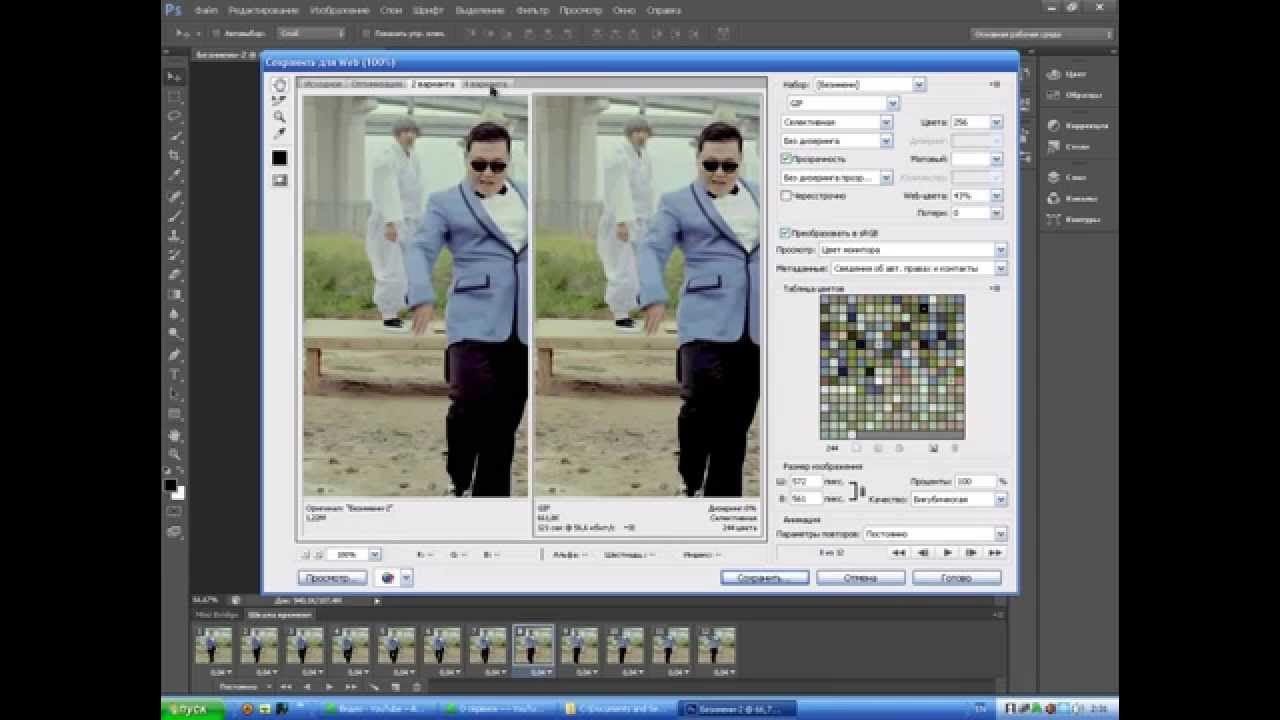Image resolution: width=1280 pixels, height=720 pixels.
Task: Click inside the color table grid
Action: tap(892, 366)
